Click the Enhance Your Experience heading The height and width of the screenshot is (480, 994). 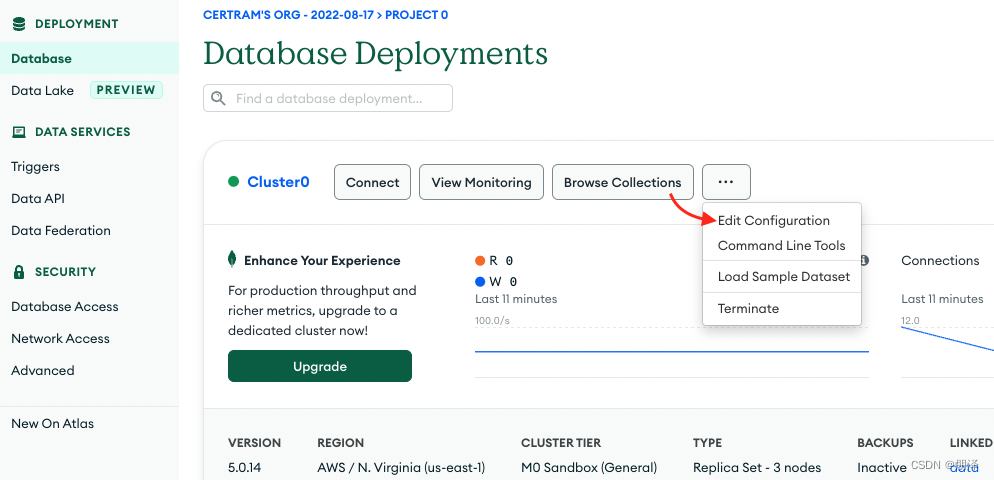(x=322, y=261)
